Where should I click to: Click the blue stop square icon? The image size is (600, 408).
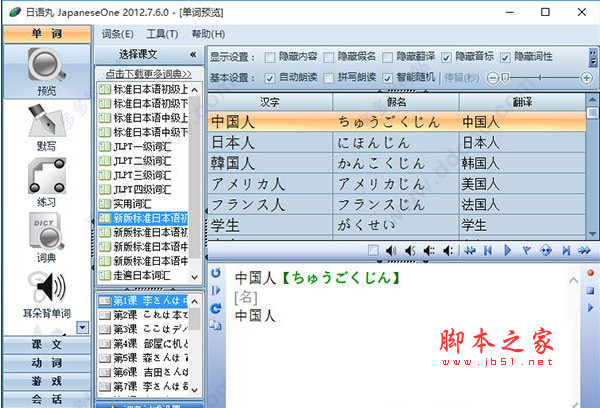tap(590, 290)
